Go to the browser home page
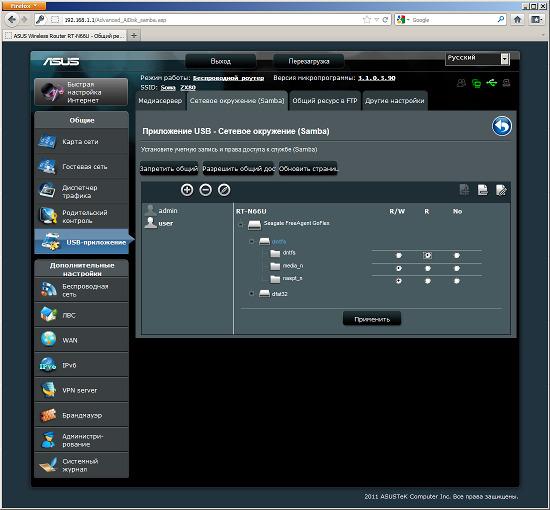 (518, 20)
